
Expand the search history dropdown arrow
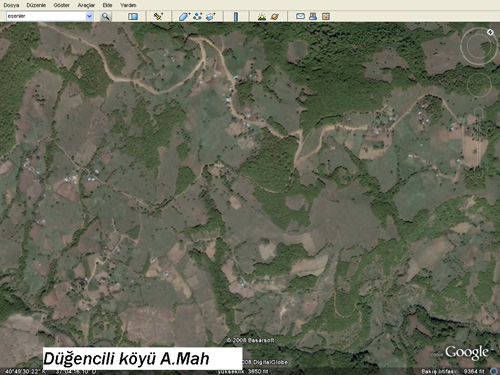pyautogui.click(x=89, y=16)
